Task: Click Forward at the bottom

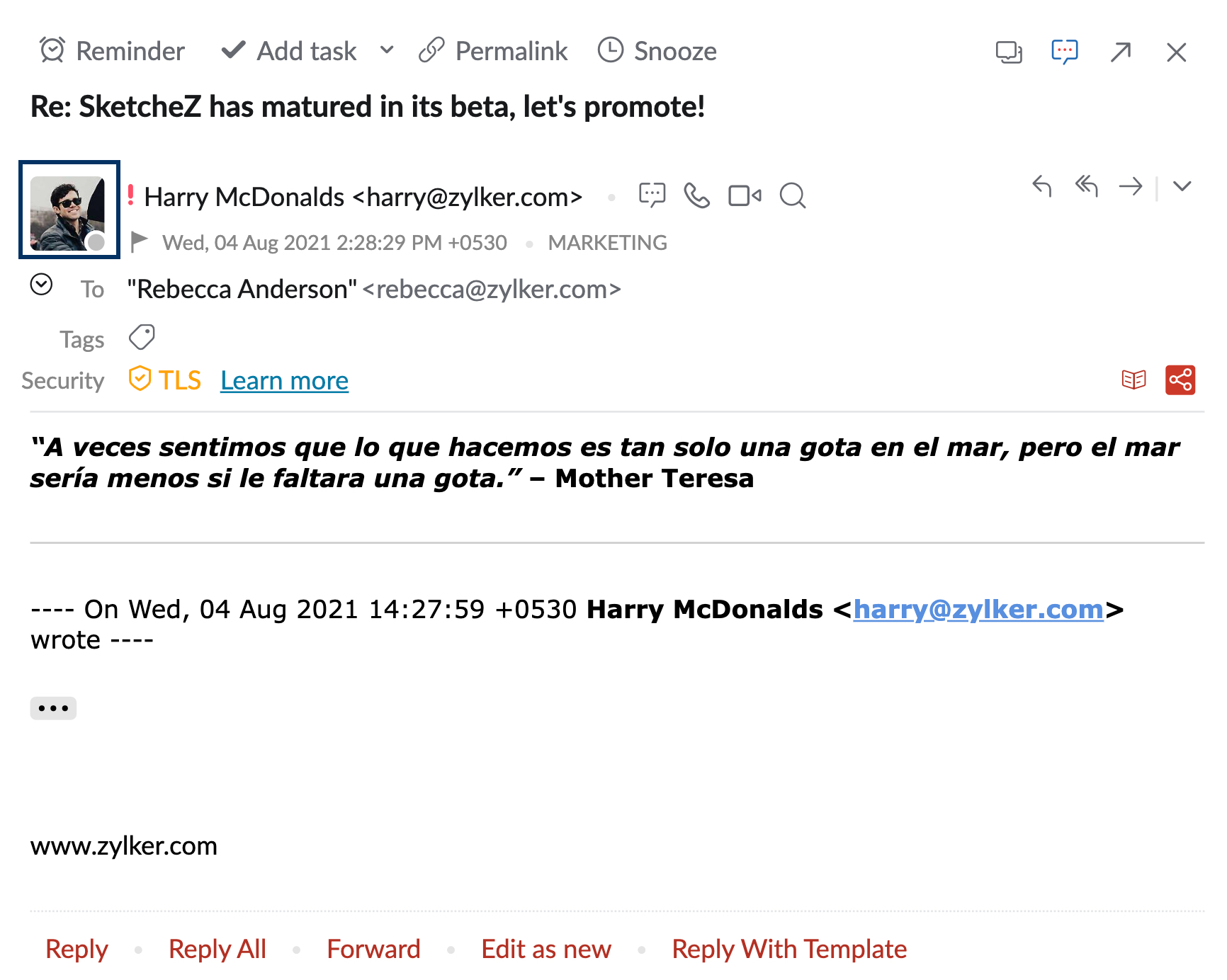Action: click(373, 949)
